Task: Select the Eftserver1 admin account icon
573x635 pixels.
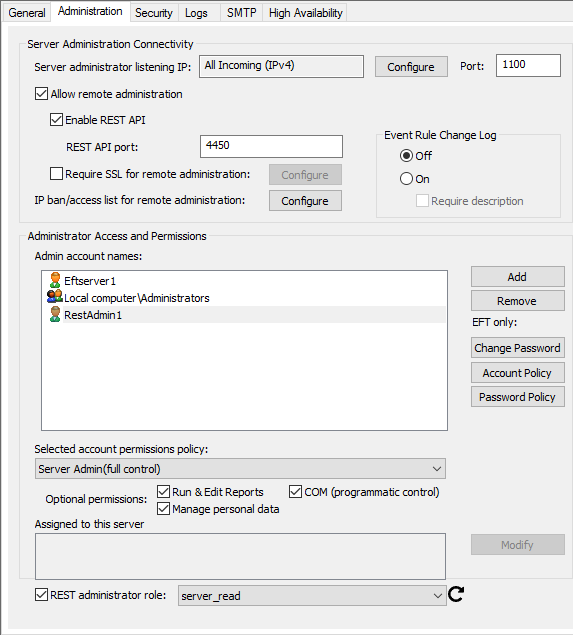Action: coord(55,280)
